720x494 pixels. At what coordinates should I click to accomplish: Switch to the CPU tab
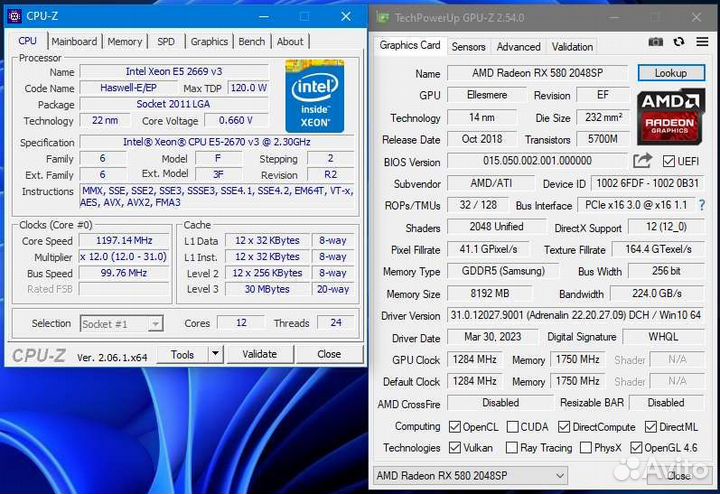[28, 41]
